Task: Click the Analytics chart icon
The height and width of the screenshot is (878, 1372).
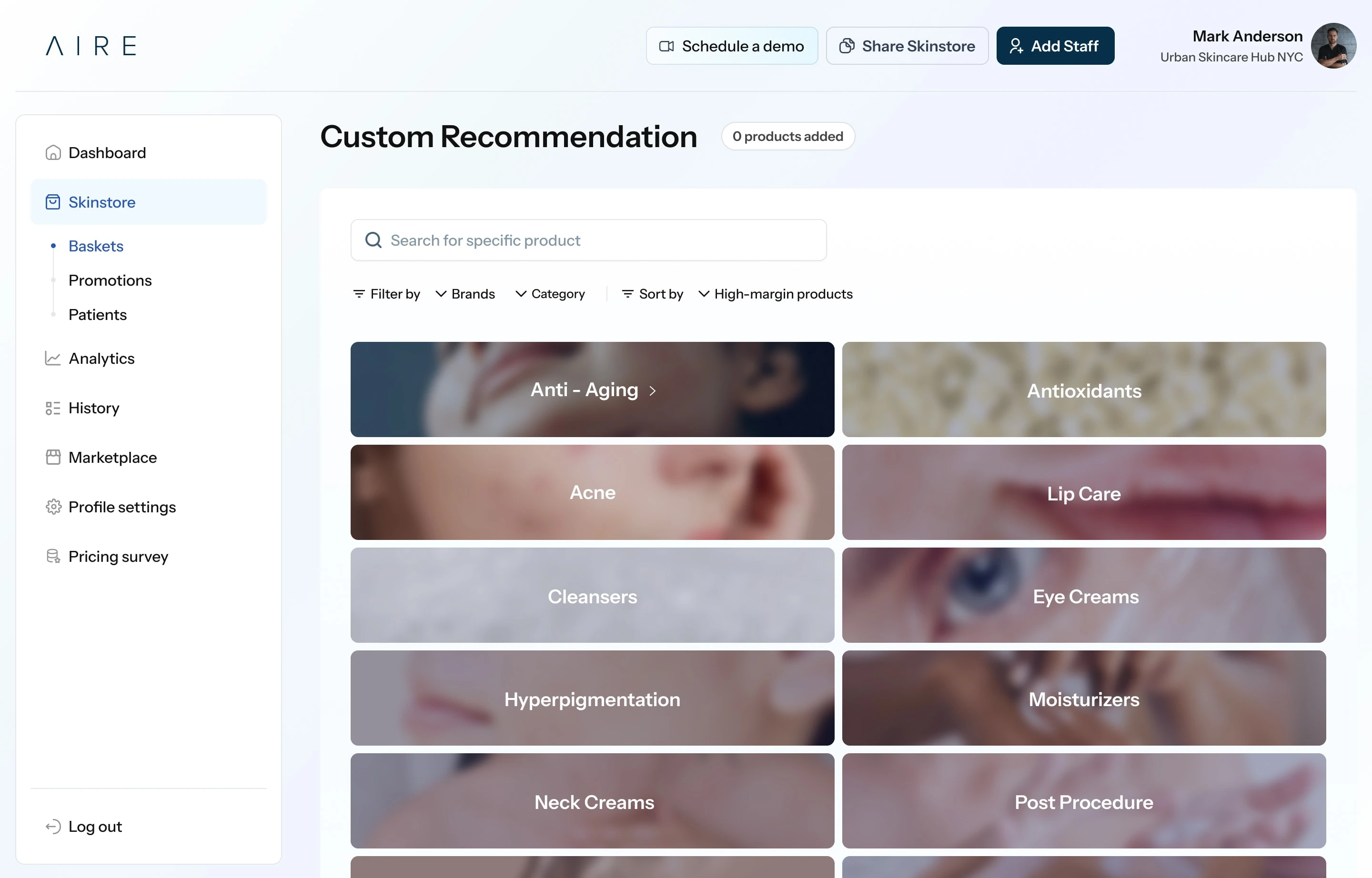Action: click(53, 358)
